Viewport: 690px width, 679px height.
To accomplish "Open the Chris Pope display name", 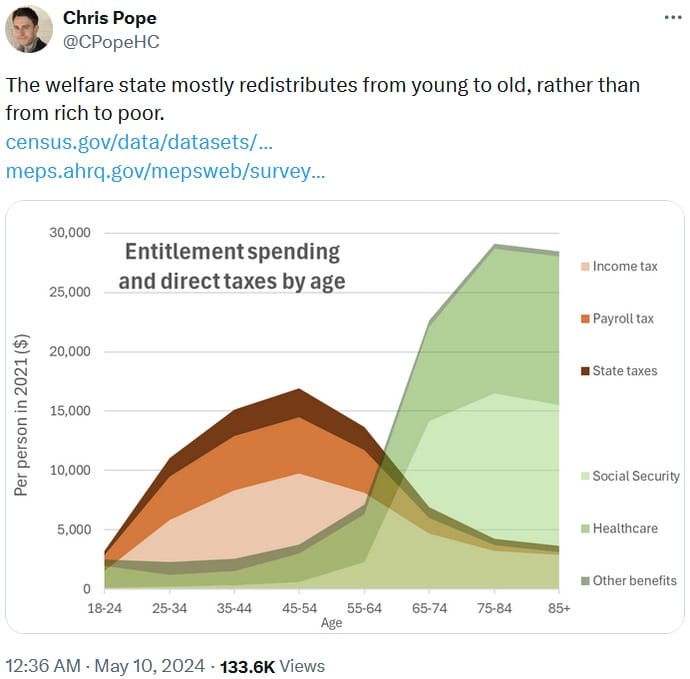I will coord(110,19).
